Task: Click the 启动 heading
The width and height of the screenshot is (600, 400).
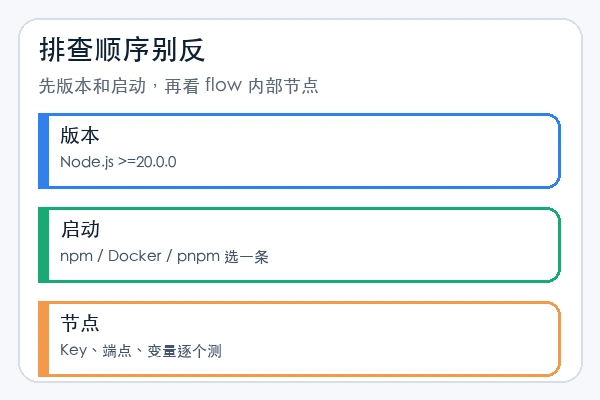Action: click(x=80, y=230)
